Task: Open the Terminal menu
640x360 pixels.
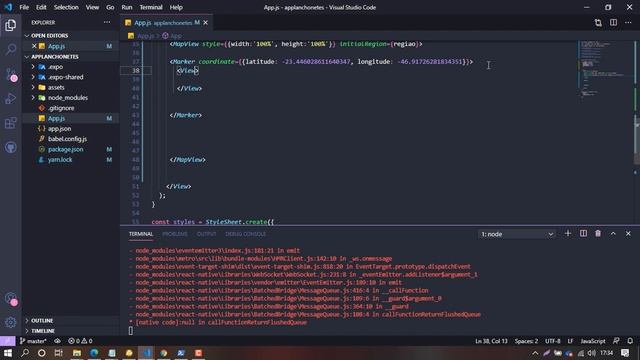Action: (x=151, y=7)
